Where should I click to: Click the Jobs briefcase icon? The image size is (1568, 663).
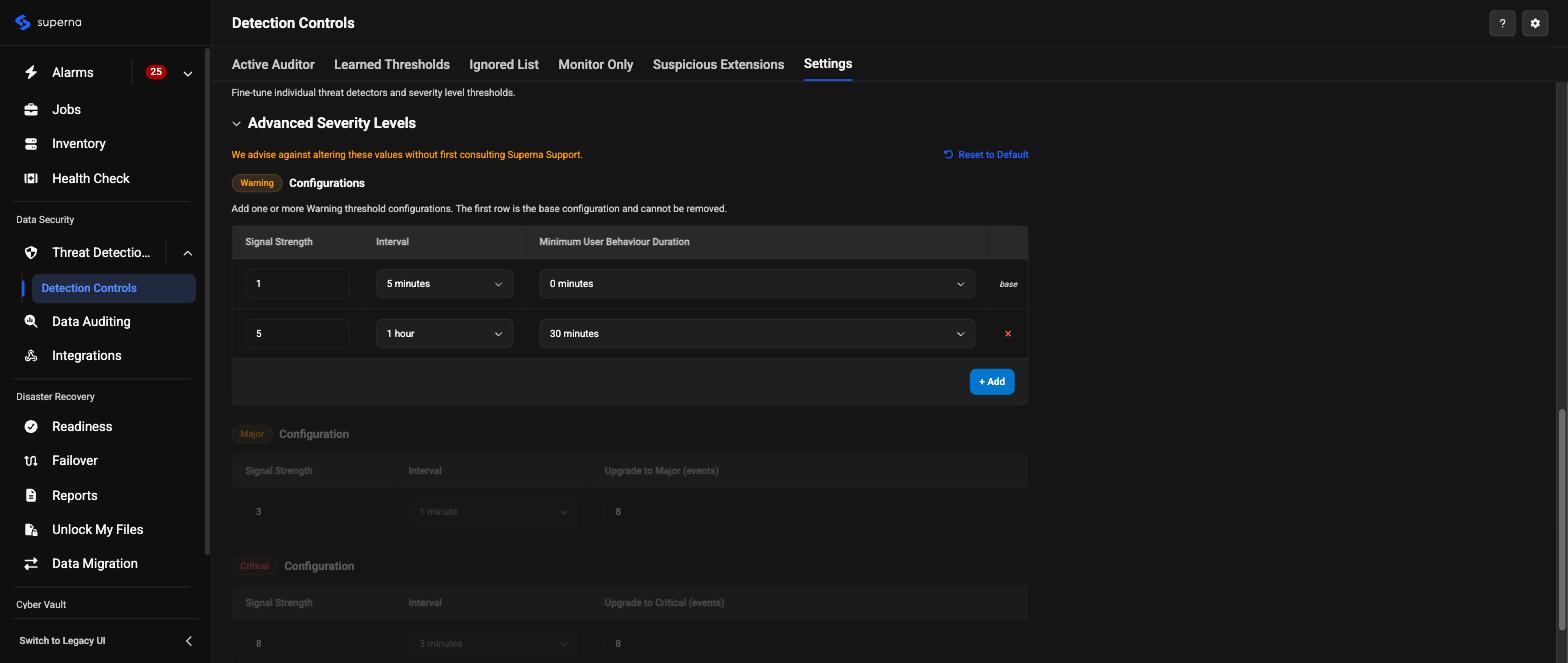[x=31, y=110]
